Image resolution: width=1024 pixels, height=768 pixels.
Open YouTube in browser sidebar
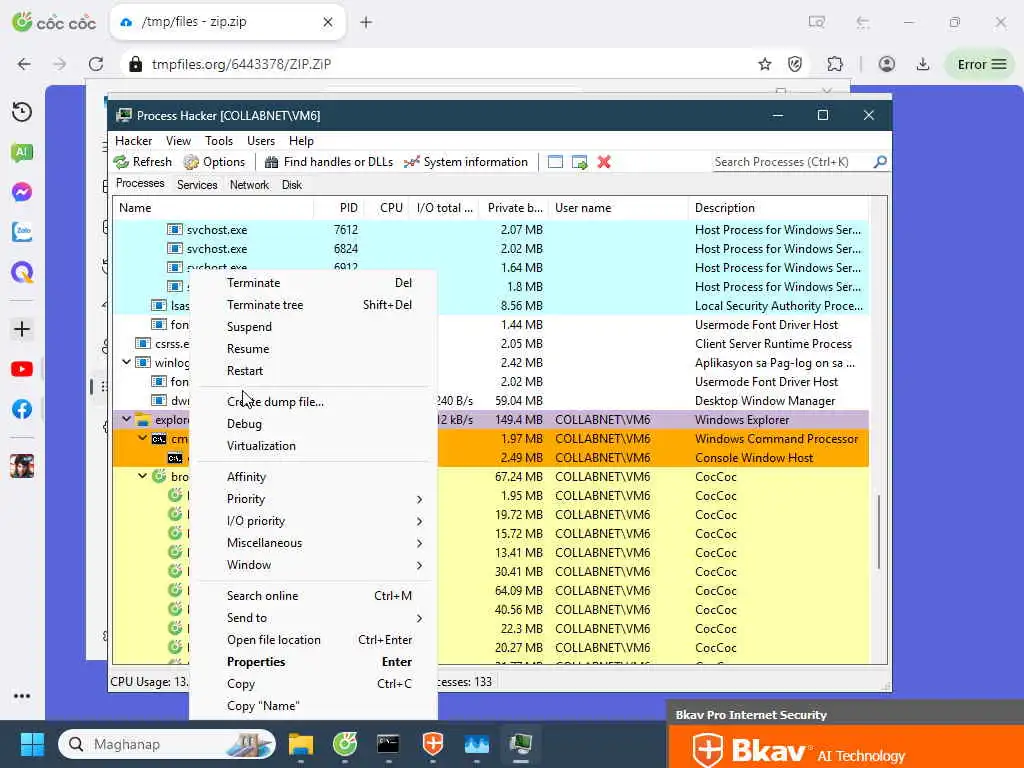click(x=22, y=369)
